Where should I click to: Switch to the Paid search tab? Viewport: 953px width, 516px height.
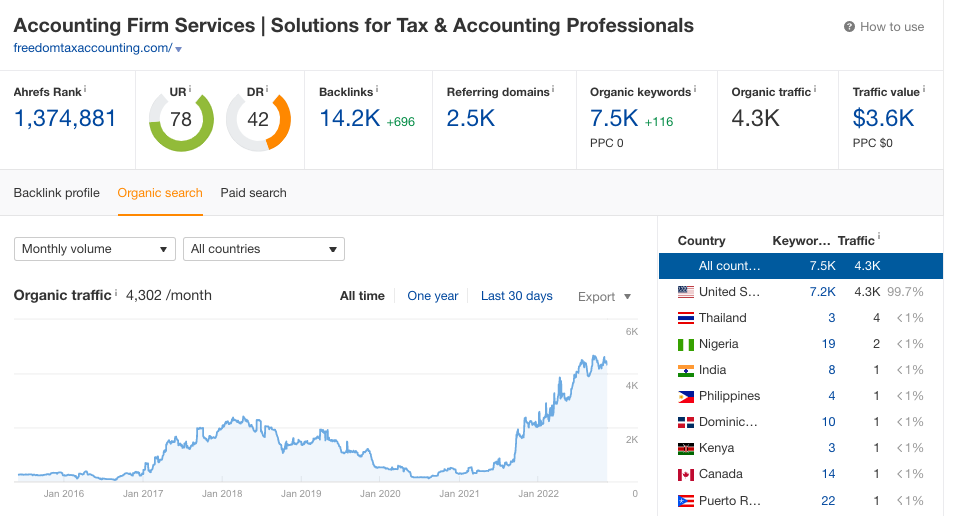(253, 193)
